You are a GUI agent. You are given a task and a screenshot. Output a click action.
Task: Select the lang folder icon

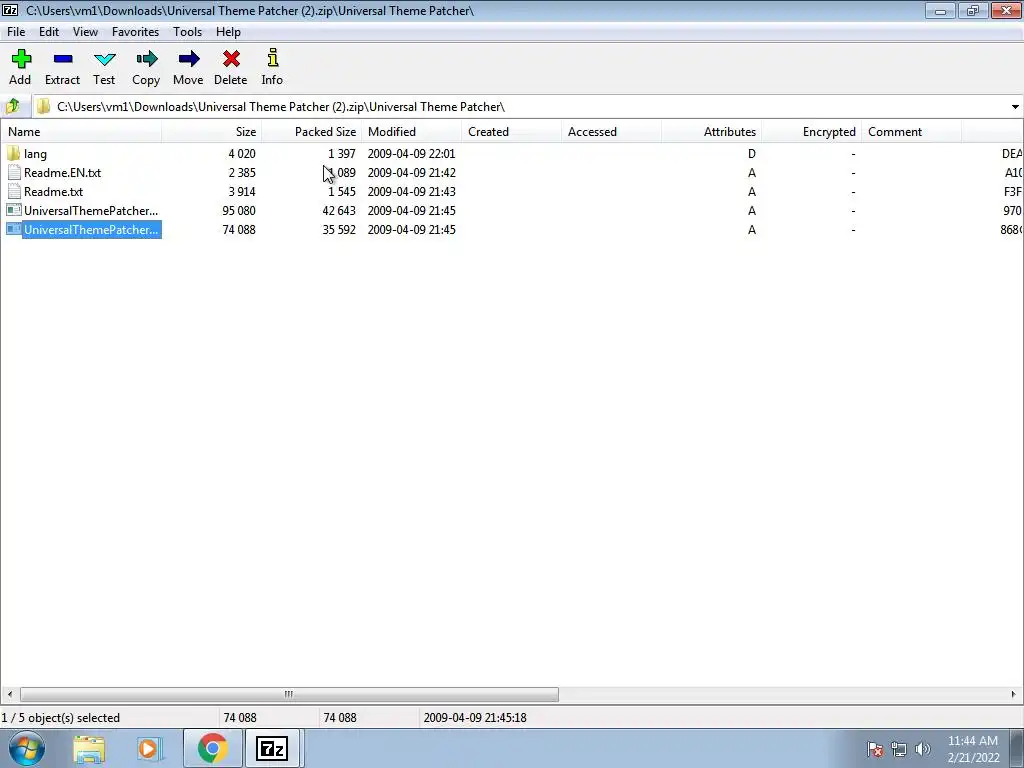tap(14, 153)
